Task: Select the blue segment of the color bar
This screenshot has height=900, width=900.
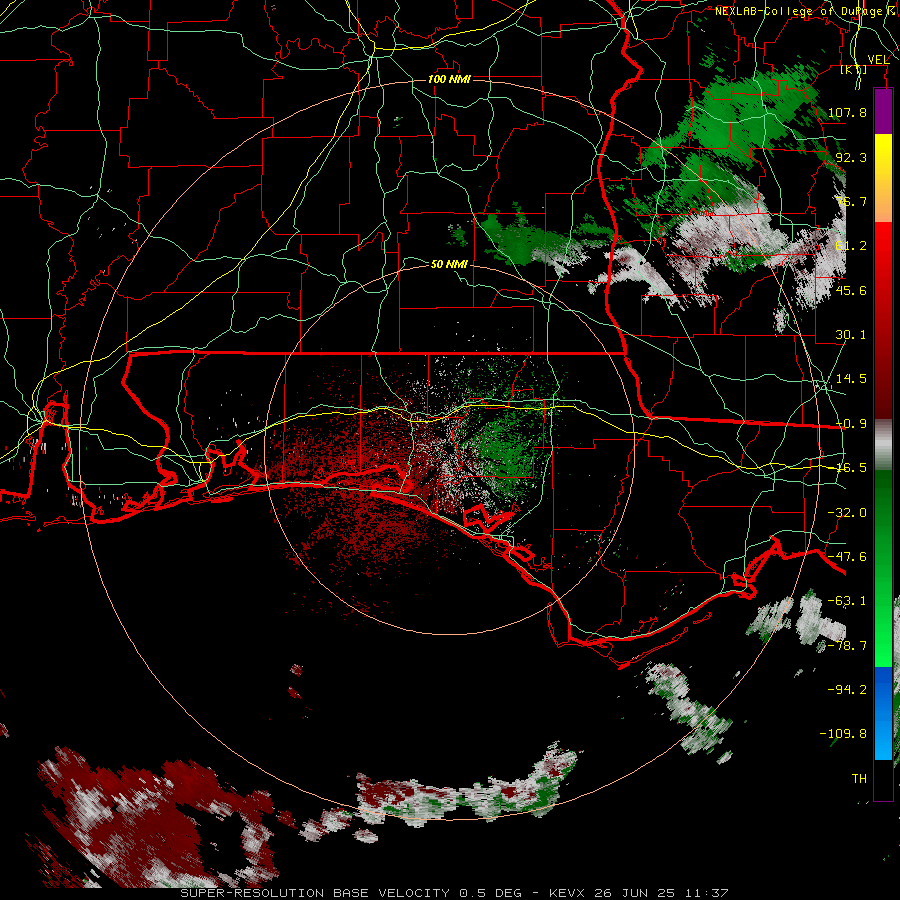Action: tap(883, 713)
